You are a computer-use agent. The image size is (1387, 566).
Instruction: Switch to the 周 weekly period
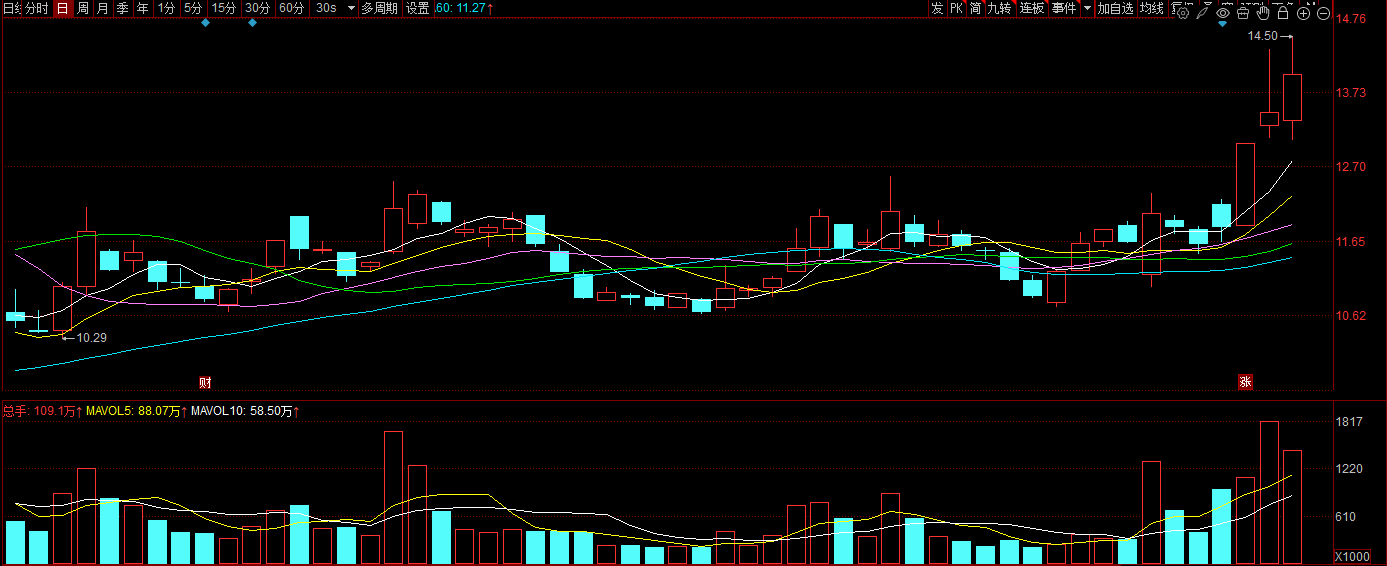83,8
